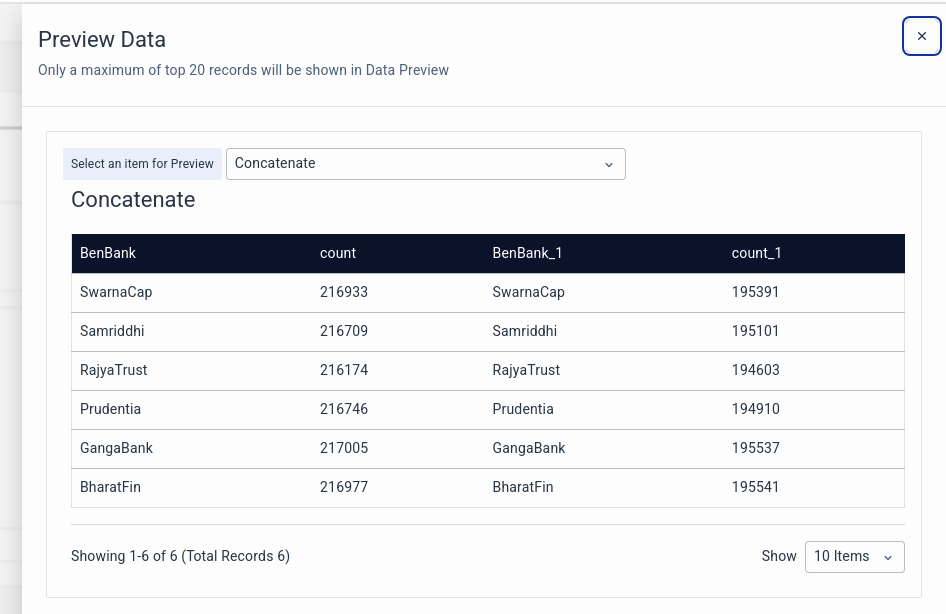Select the SwarnaCap row in the table

[300, 292]
